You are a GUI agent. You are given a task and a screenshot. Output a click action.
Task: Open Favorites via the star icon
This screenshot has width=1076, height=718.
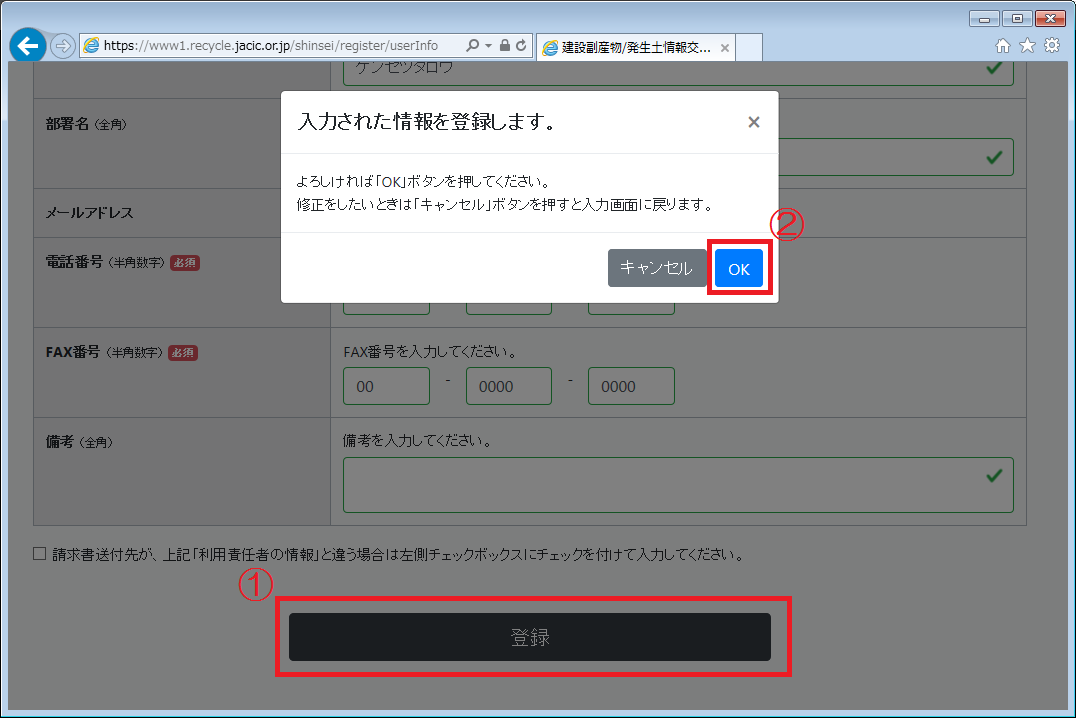(1027, 45)
